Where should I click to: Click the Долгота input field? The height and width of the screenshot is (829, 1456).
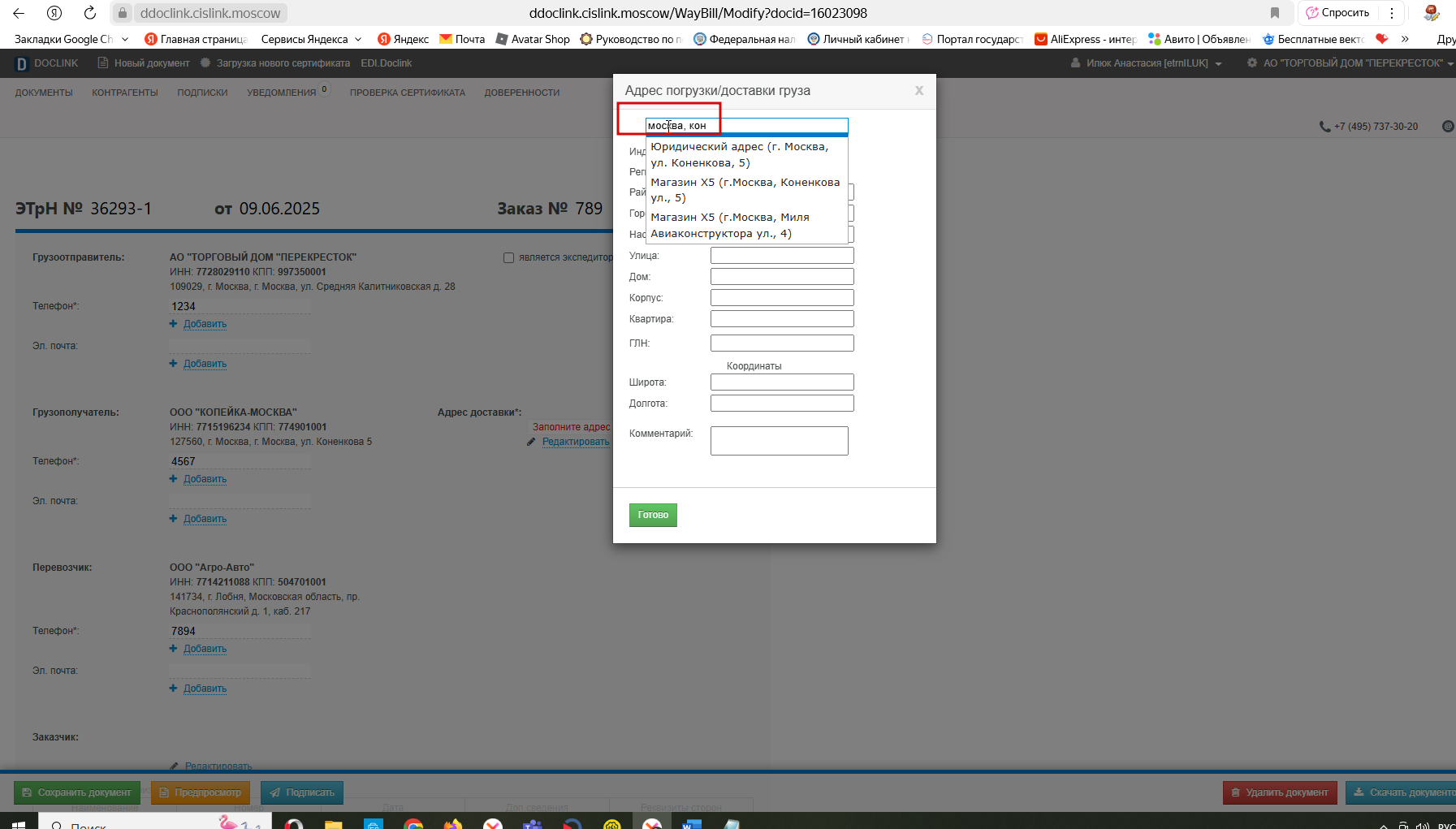[782, 404]
